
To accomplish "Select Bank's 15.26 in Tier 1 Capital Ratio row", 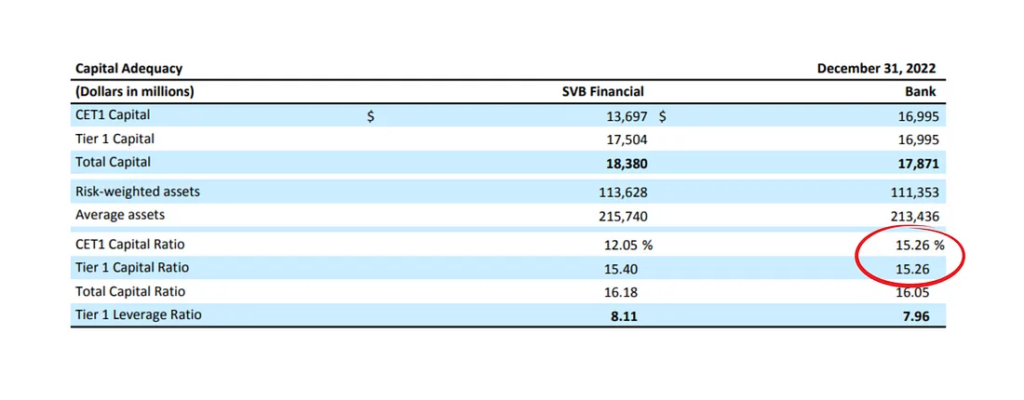I will point(913,269).
